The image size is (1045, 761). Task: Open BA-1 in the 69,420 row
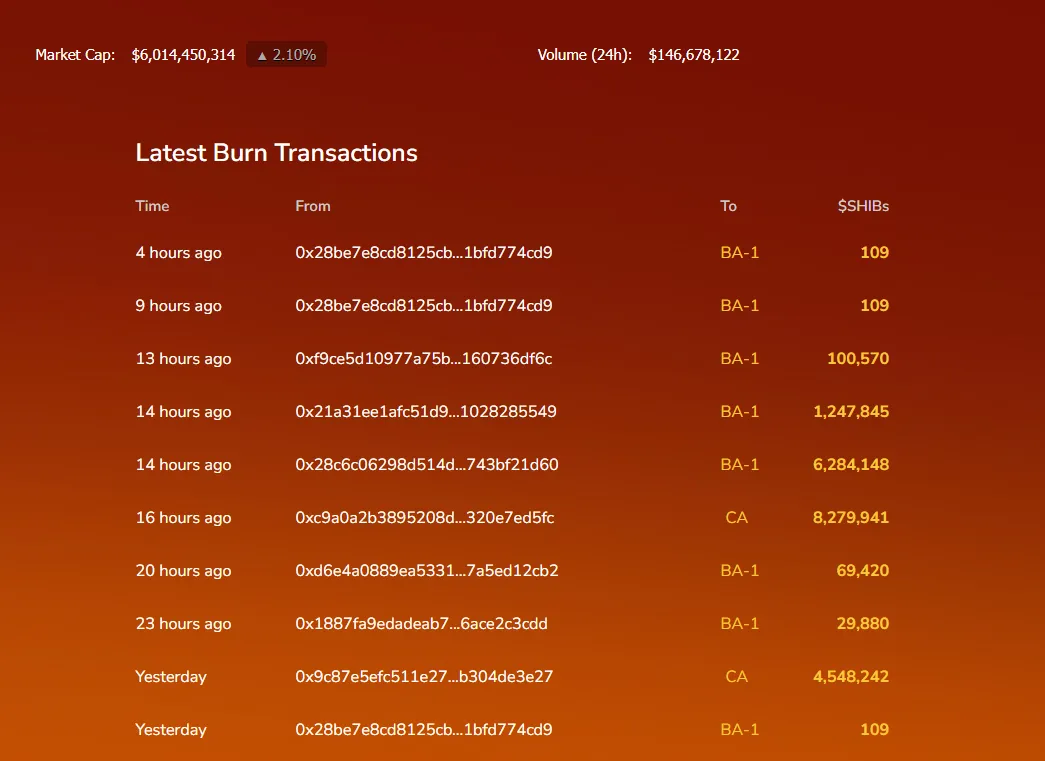pyautogui.click(x=739, y=571)
